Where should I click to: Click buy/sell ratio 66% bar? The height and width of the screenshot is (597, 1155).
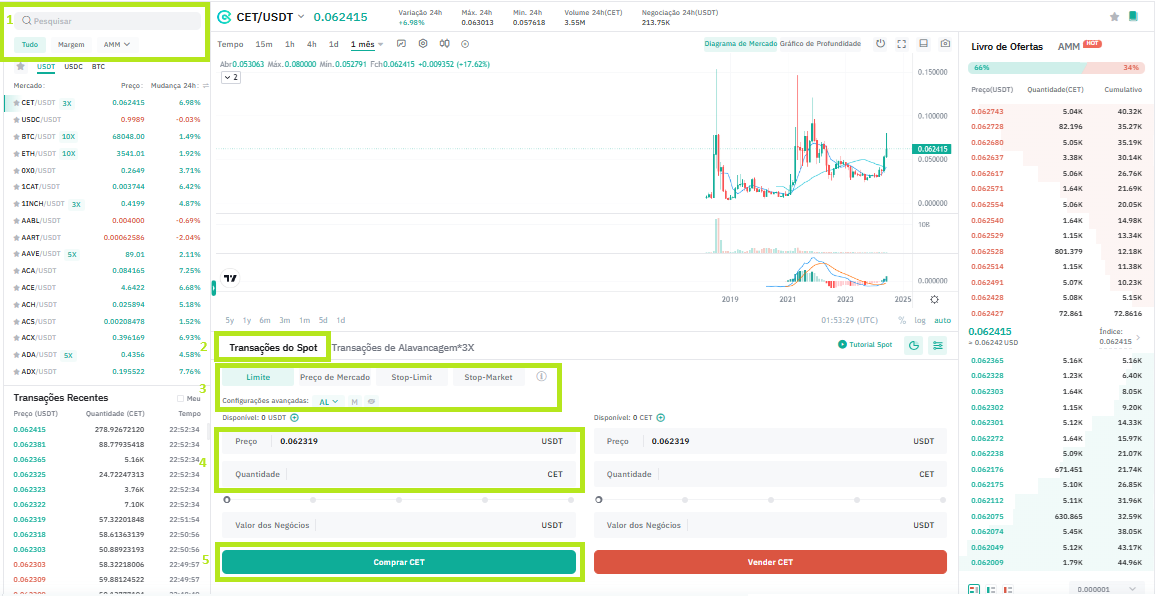[1027, 68]
